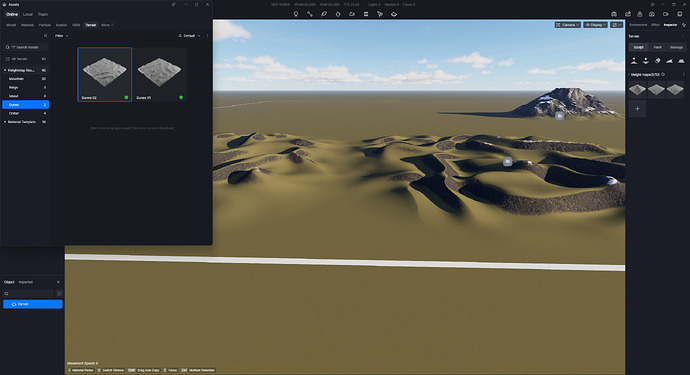Select the first height map thumbnail in Inspector
Image resolution: width=690 pixels, height=375 pixels.
(637, 90)
